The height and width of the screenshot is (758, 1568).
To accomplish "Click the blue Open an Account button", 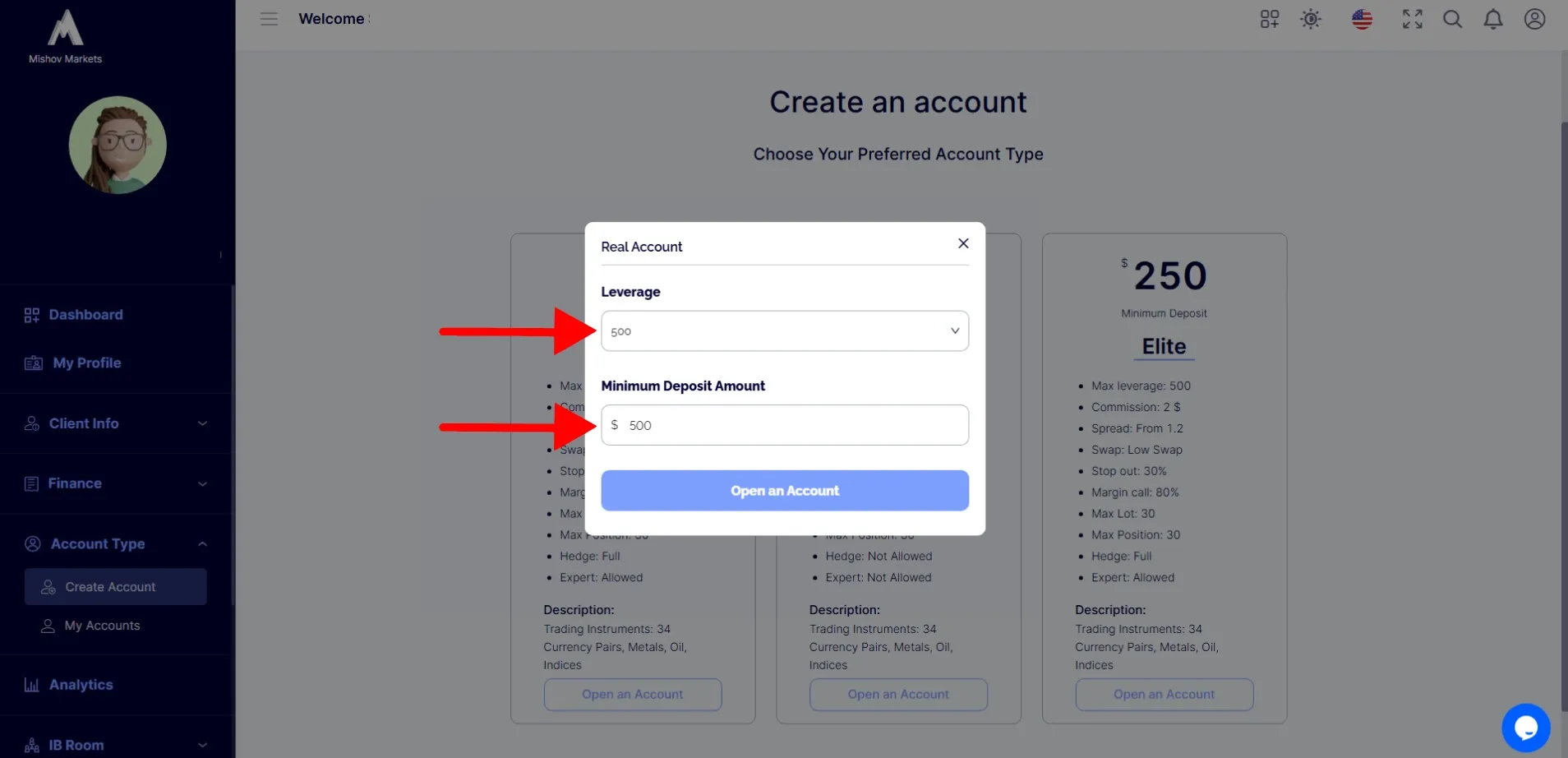I will pyautogui.click(x=785, y=491).
